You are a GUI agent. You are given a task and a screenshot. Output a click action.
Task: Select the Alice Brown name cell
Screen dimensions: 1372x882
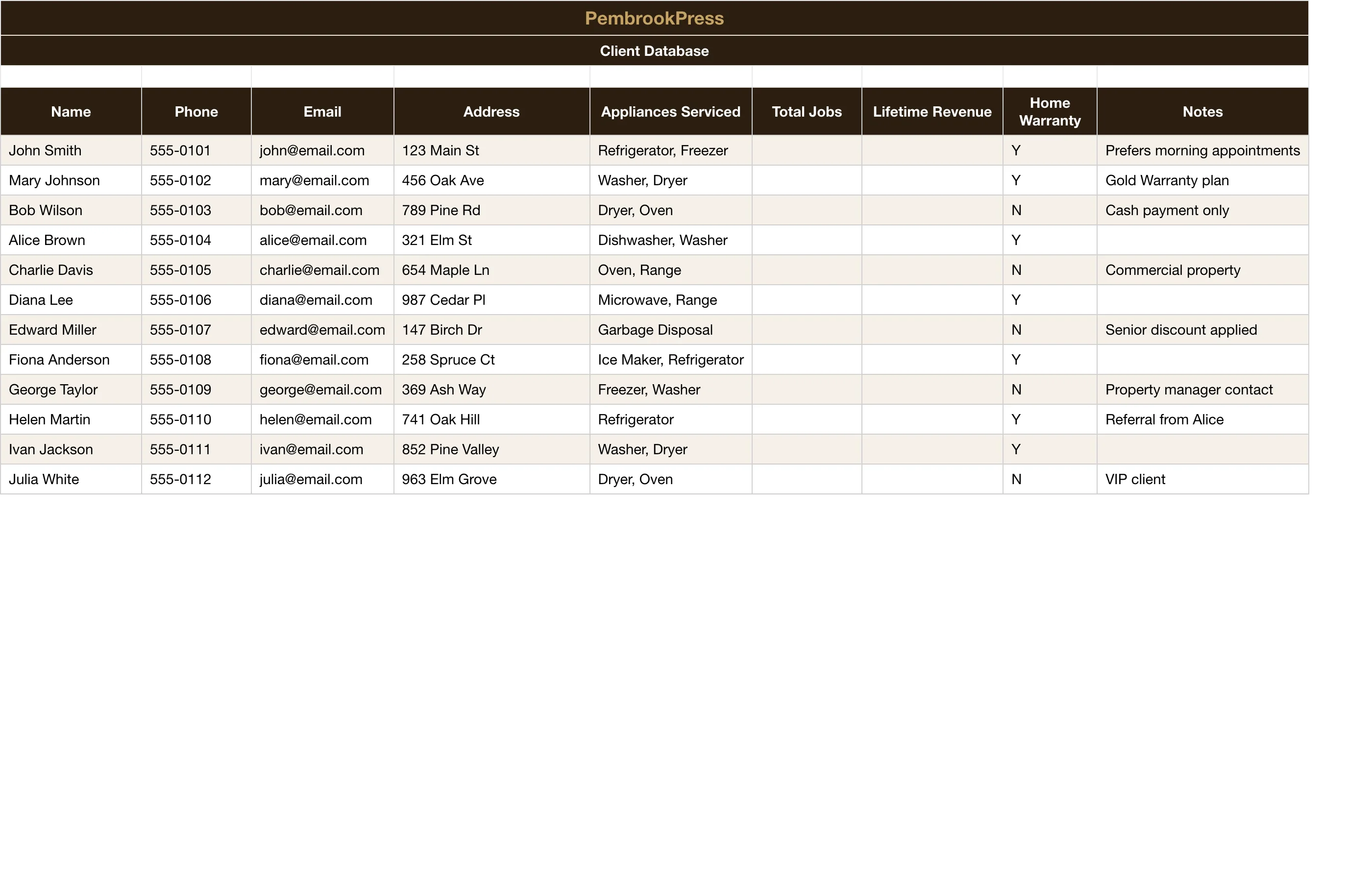point(71,240)
